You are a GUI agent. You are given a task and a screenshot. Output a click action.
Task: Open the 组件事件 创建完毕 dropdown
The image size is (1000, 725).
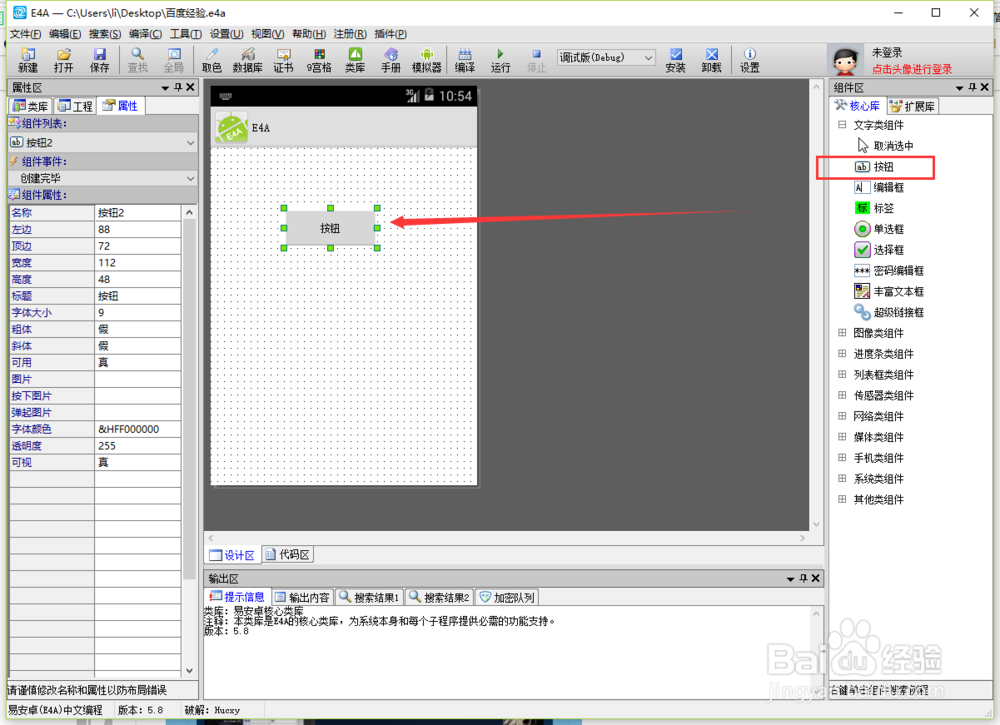coord(103,179)
